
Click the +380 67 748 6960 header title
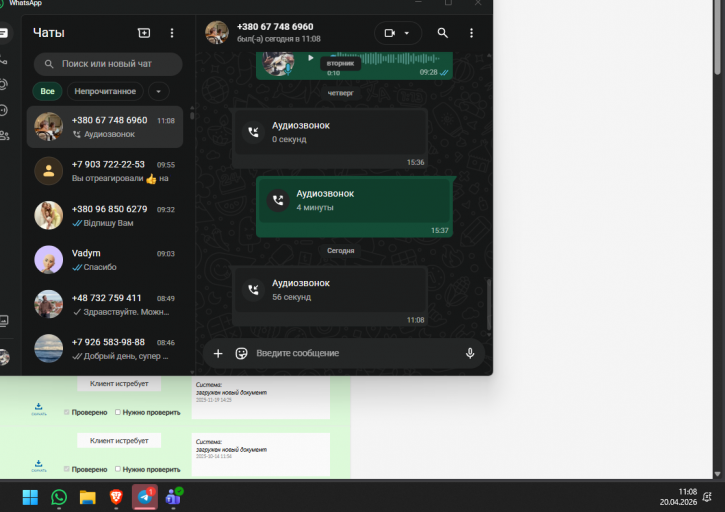pos(275,27)
